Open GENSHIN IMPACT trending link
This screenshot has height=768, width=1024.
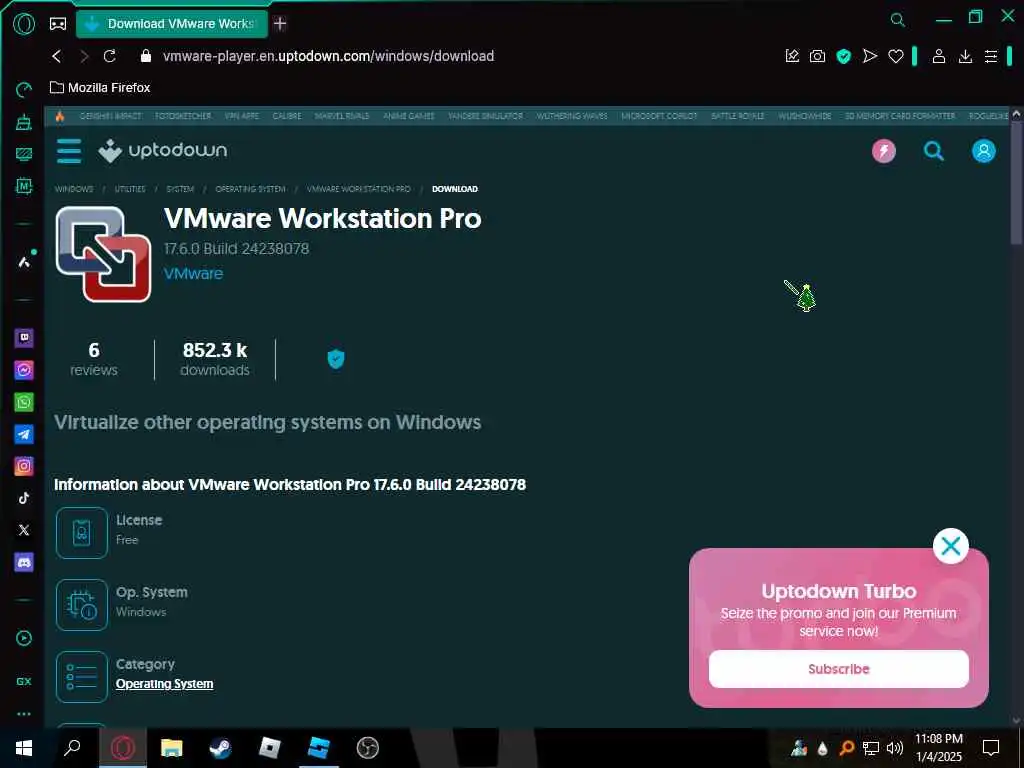tap(110, 116)
